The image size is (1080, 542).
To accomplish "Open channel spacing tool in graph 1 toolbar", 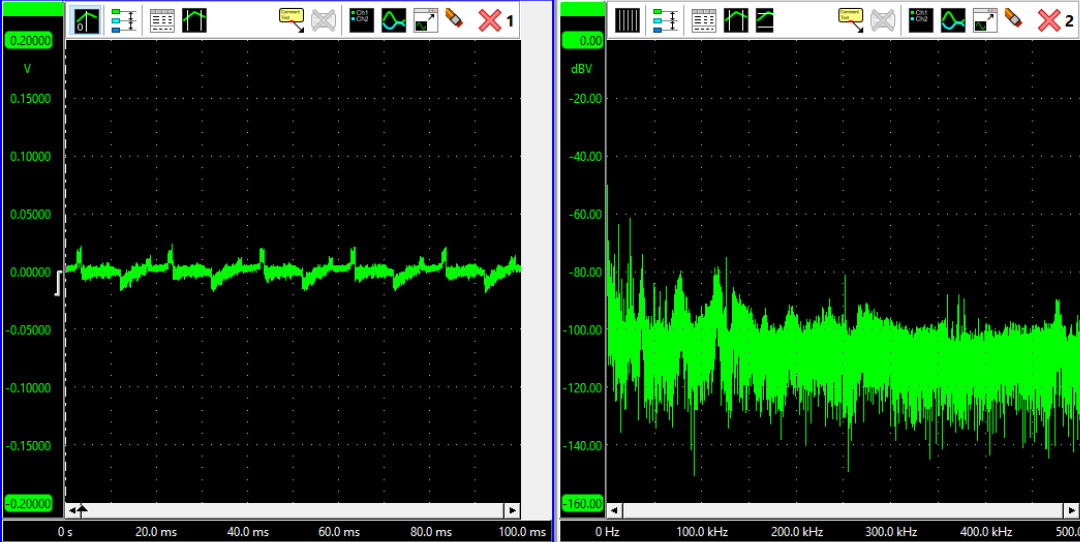I will [x=124, y=20].
